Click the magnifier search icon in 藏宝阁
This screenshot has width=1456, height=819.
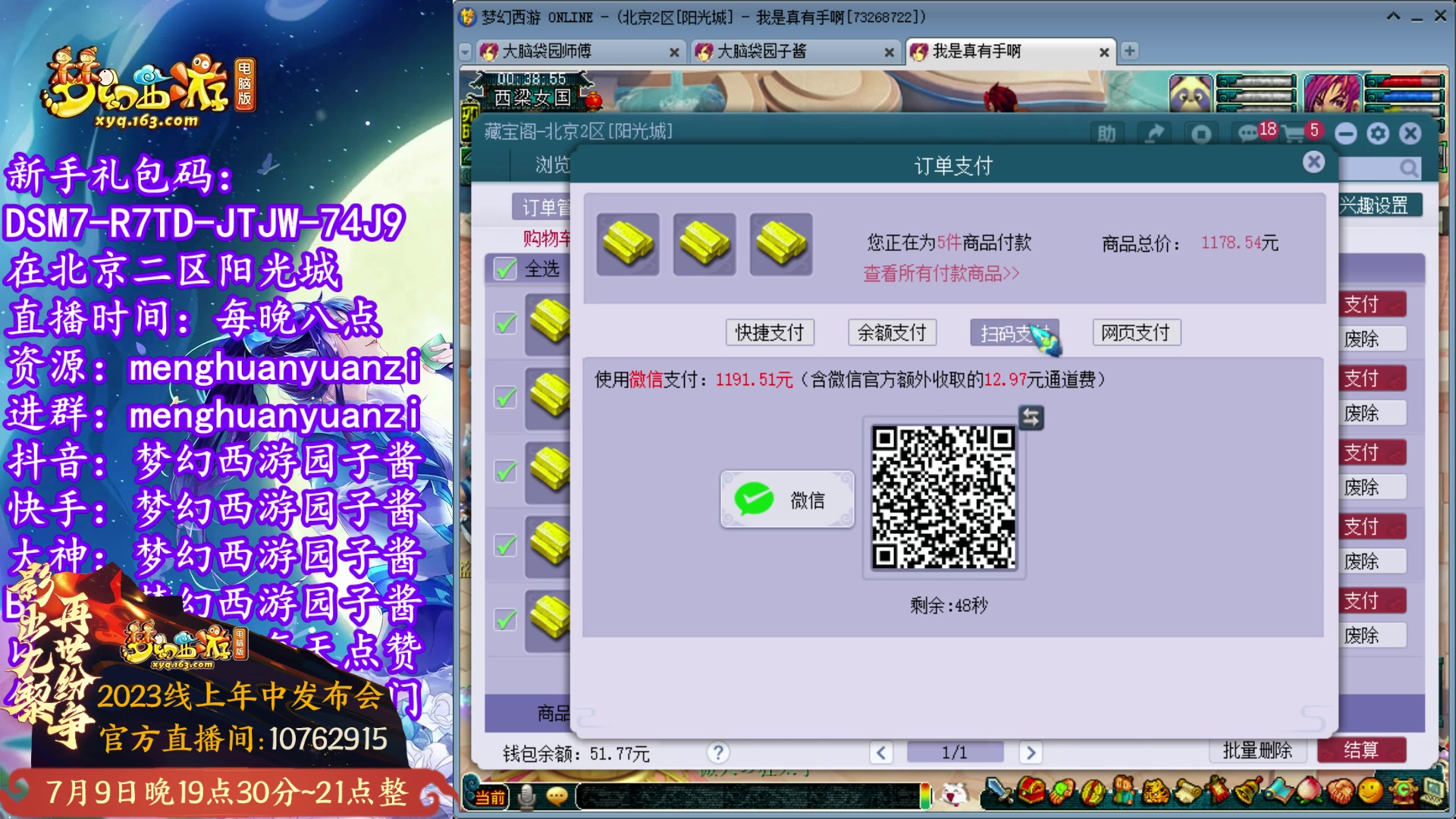point(1409,168)
